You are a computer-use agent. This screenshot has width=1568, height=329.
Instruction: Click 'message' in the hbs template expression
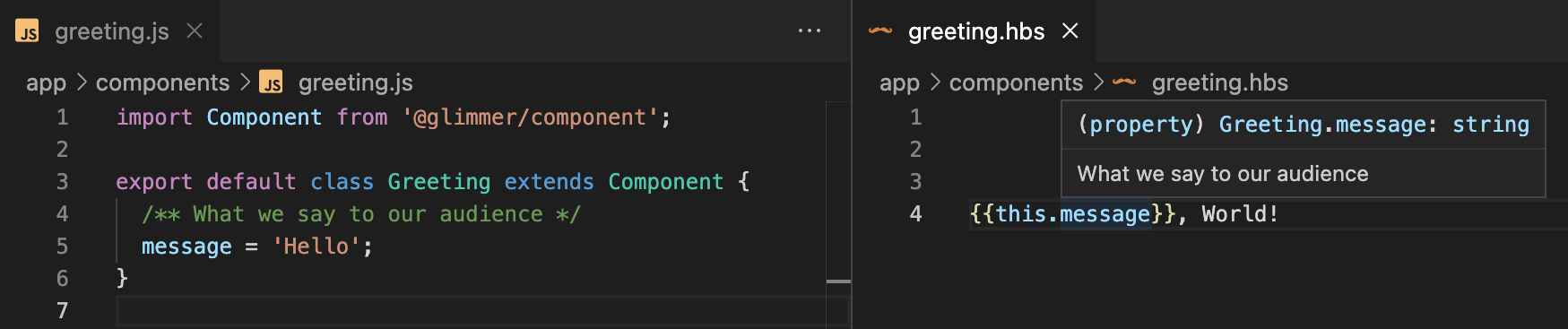[x=1105, y=214]
